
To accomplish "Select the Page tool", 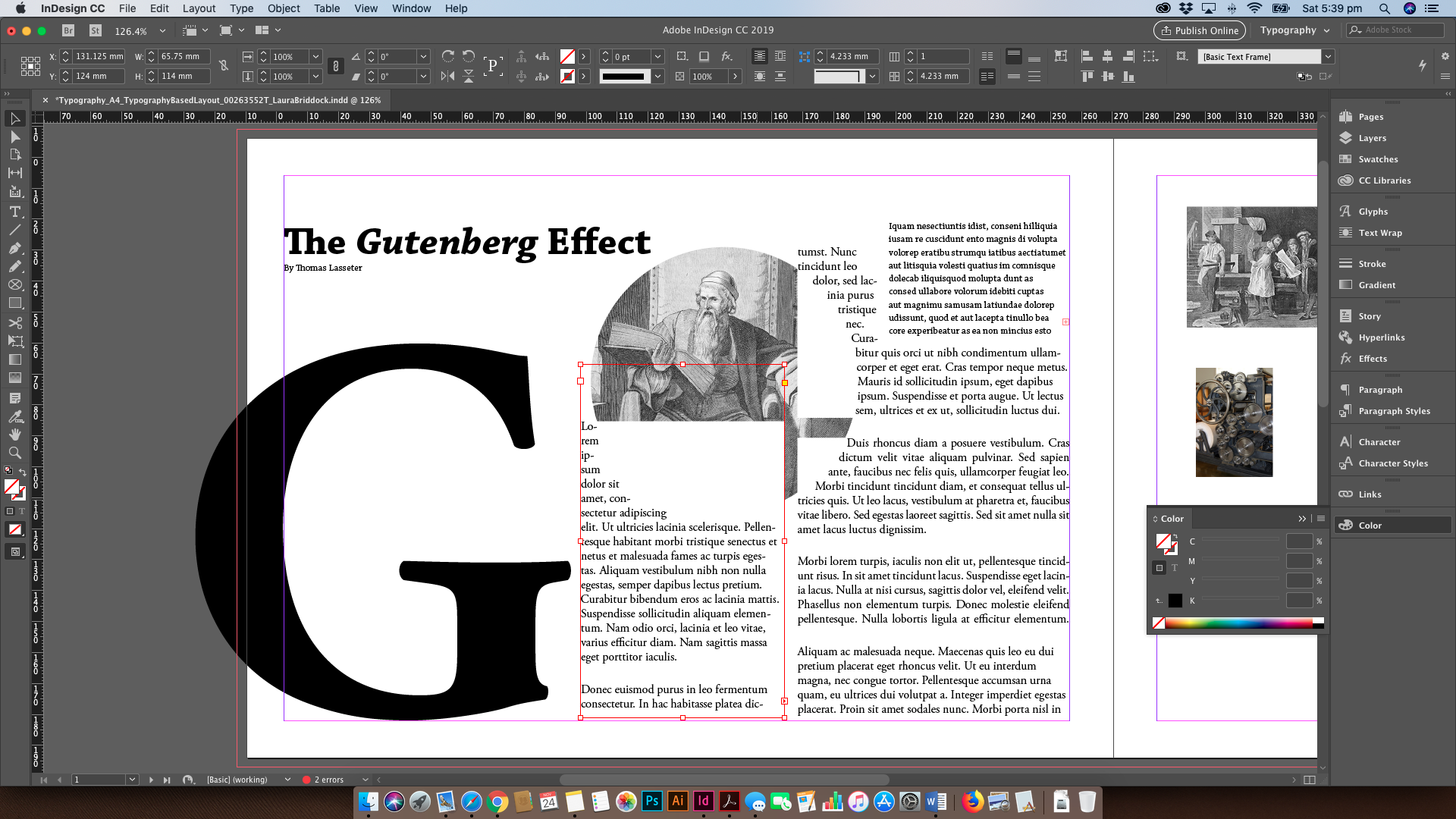I will [14, 155].
